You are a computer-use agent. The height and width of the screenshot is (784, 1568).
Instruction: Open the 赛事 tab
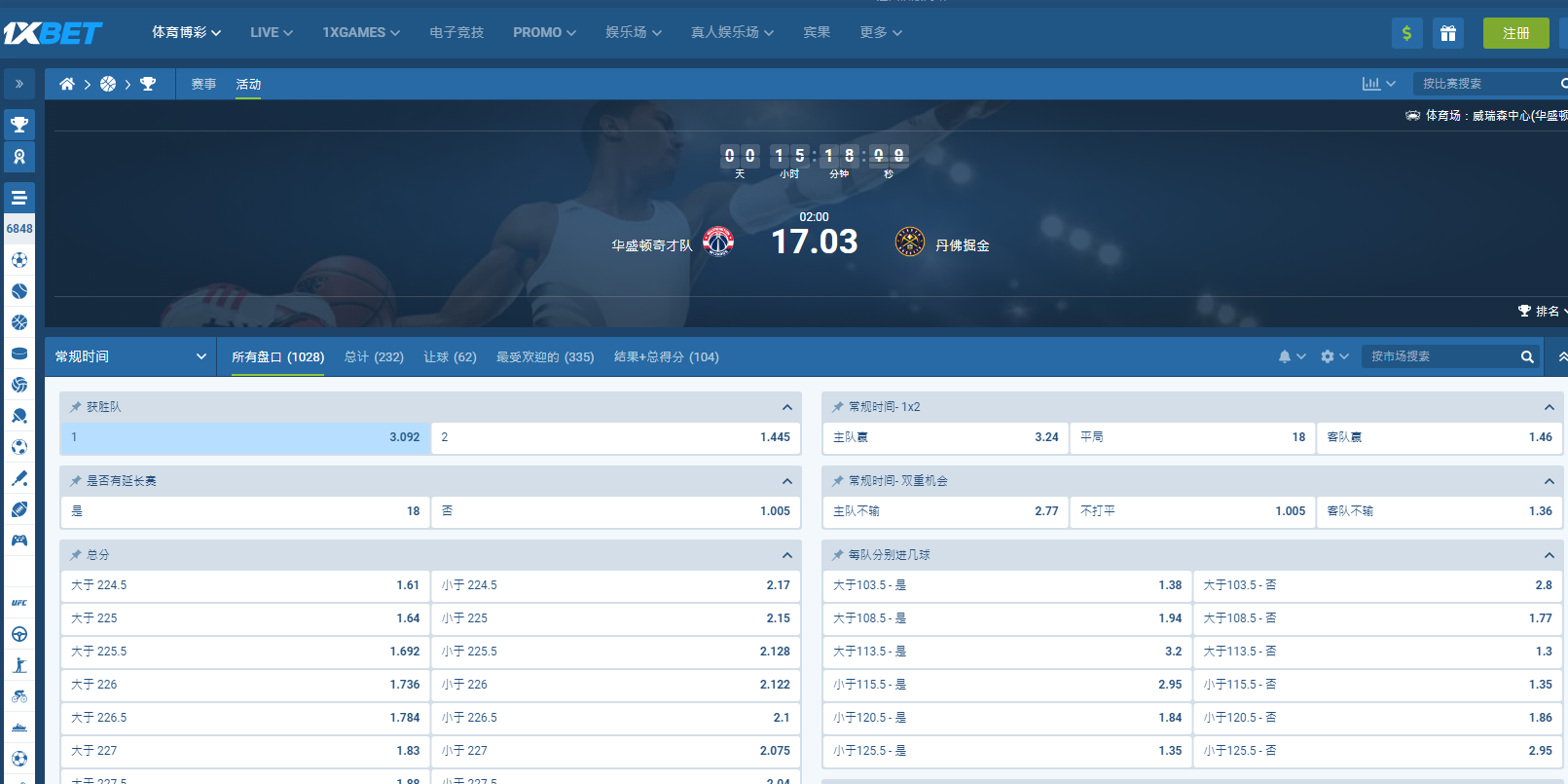tap(203, 85)
